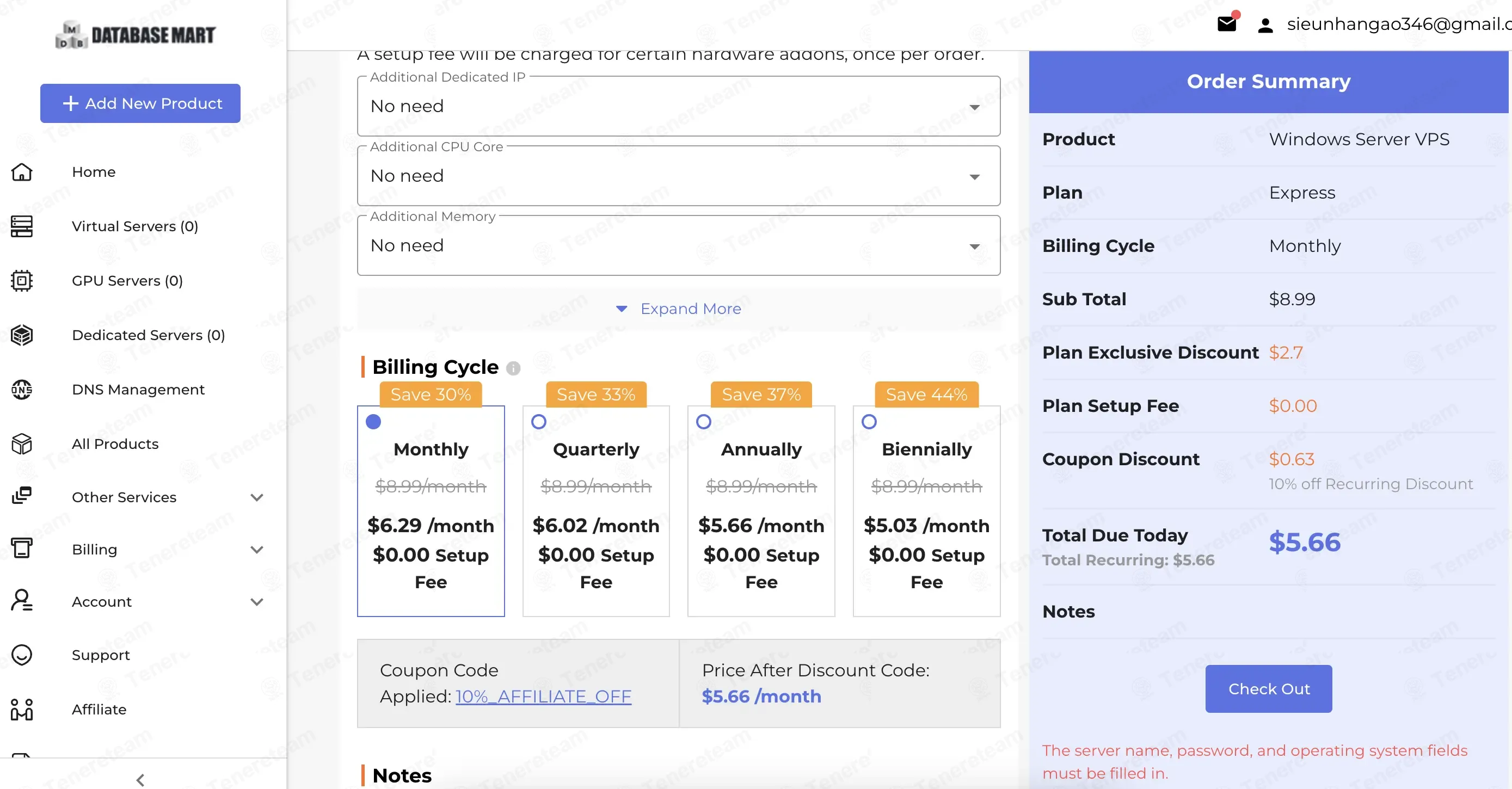The width and height of the screenshot is (1512, 789).
Task: Click the Billing sidebar icon
Action: (22, 548)
